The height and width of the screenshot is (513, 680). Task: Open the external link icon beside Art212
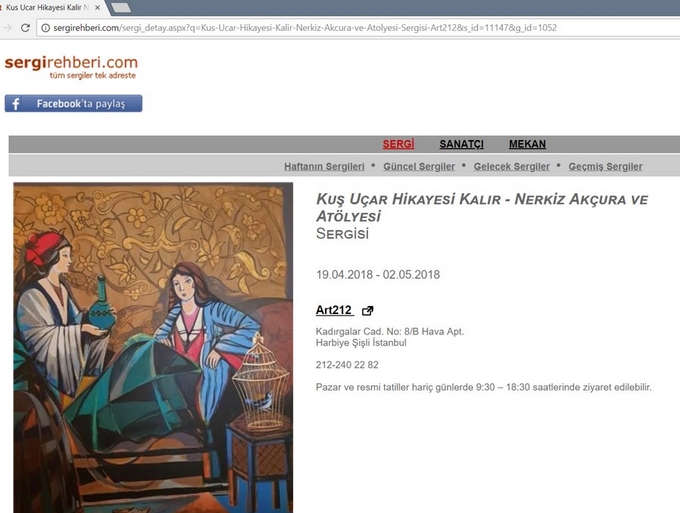(367, 310)
